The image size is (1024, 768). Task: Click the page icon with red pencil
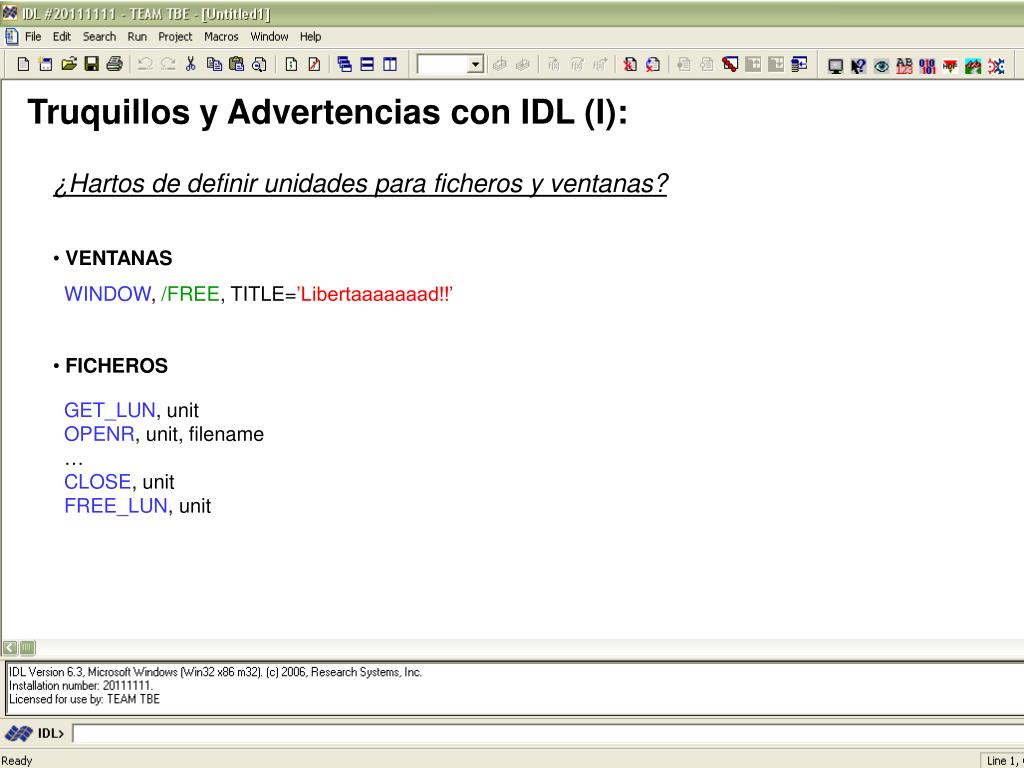click(314, 64)
